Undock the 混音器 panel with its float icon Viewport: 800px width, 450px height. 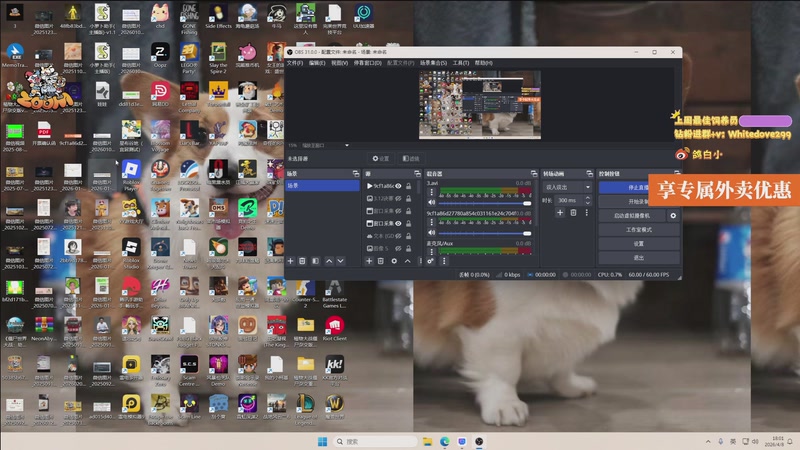tap(534, 174)
